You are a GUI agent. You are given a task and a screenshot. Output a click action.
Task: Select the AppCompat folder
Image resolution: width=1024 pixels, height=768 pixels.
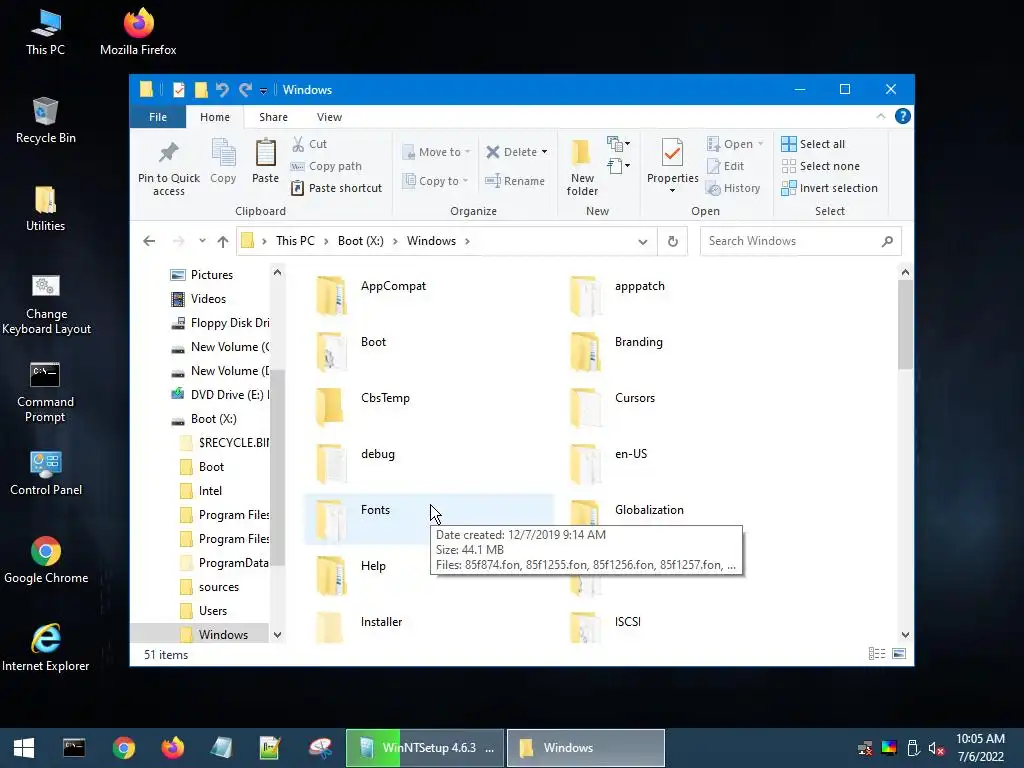428,295
